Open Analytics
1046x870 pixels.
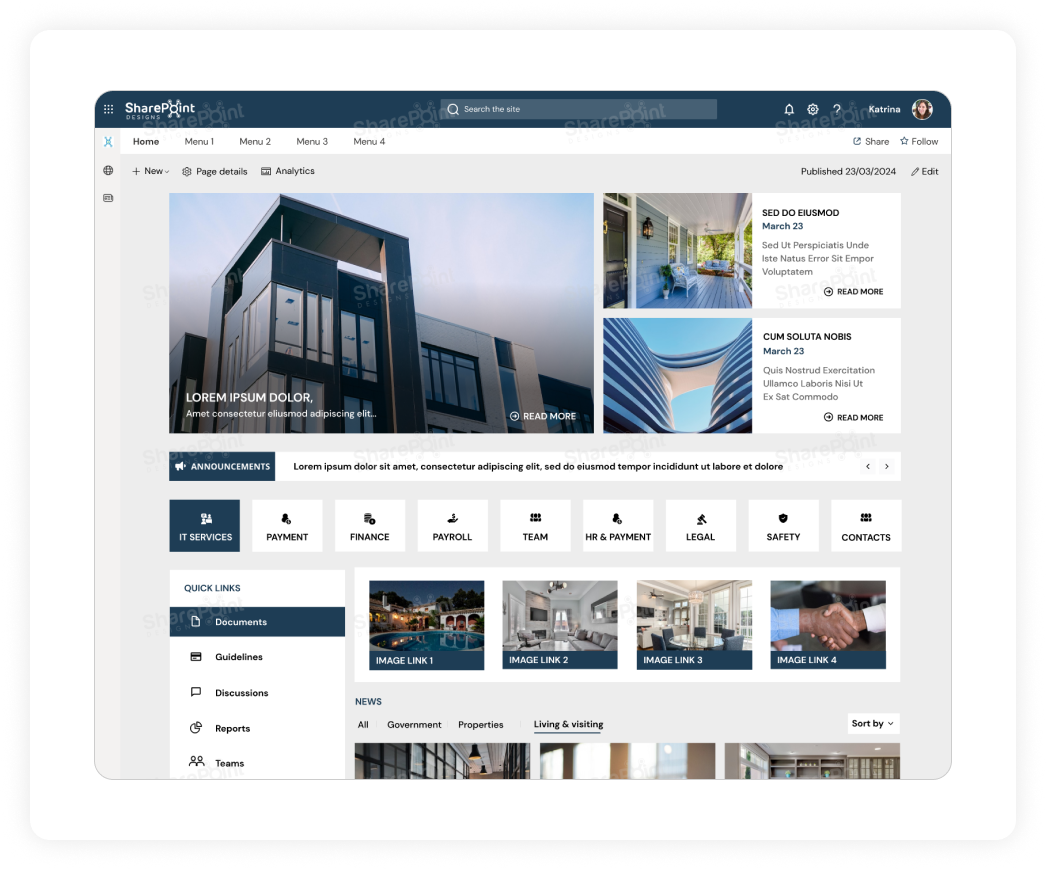288,171
